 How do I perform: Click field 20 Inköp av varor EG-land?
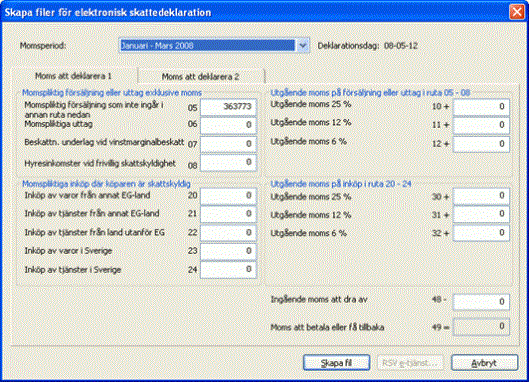click(x=228, y=196)
